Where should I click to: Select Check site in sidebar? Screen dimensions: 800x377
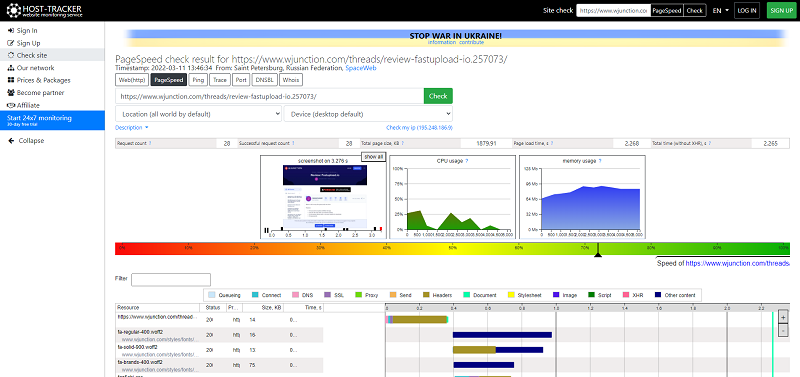pos(52,55)
